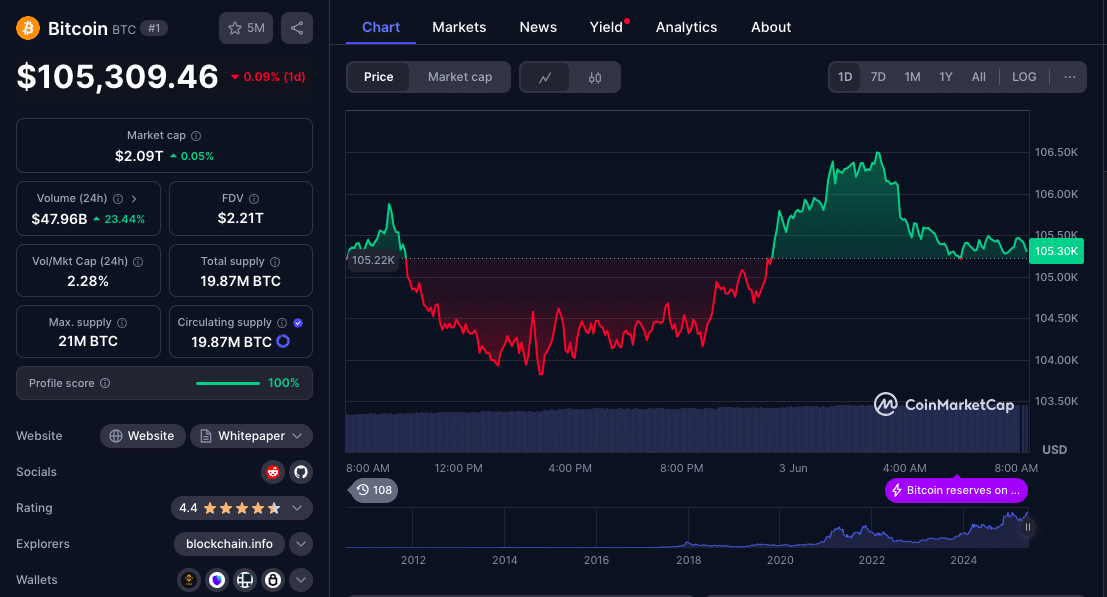Open the fourth lock wallet icon
The image size is (1107, 597).
(x=273, y=580)
